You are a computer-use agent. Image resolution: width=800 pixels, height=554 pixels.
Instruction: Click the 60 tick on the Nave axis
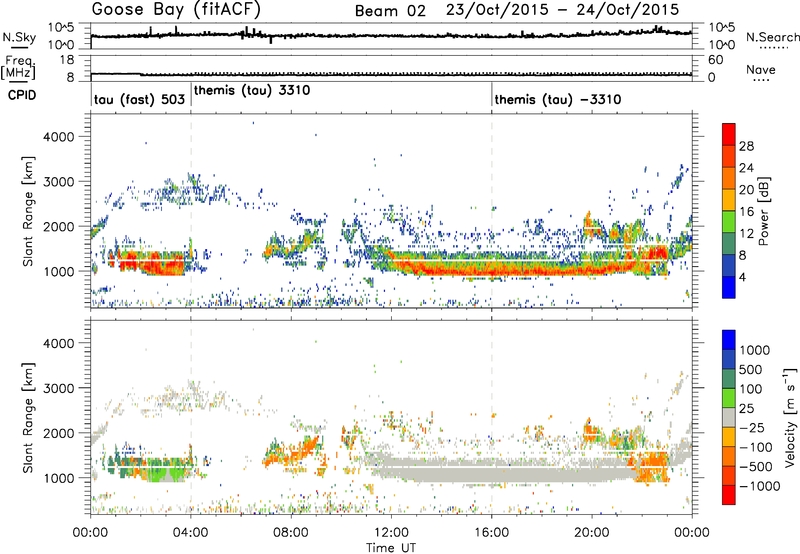(x=715, y=60)
